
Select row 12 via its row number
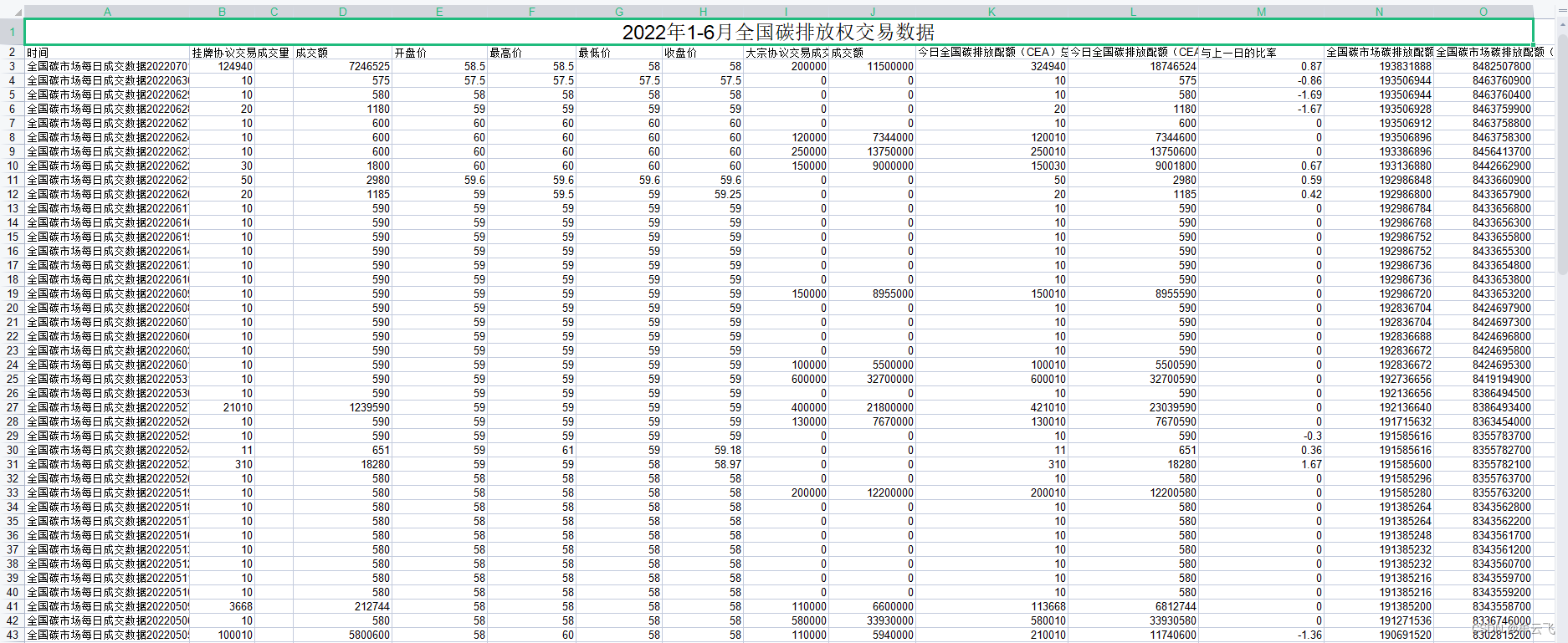pyautogui.click(x=12, y=194)
